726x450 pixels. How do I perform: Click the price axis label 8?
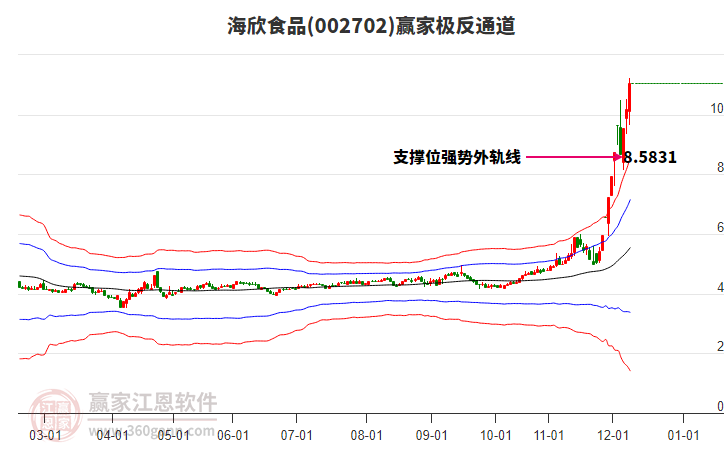pyautogui.click(x=720, y=168)
